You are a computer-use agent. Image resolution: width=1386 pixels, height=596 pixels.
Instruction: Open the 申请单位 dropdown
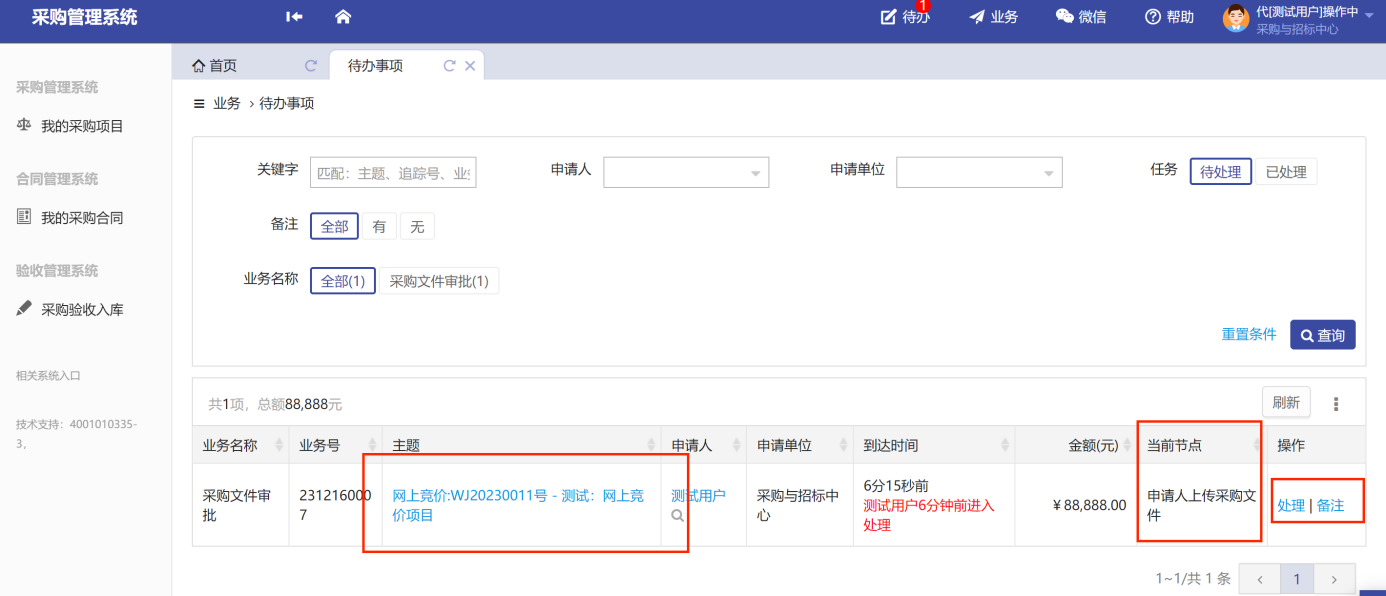(979, 173)
